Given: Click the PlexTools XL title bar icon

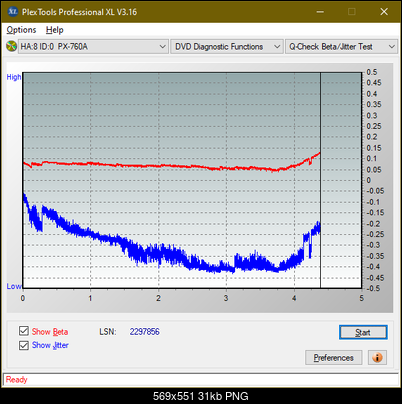Looking at the screenshot, I should point(13,12).
